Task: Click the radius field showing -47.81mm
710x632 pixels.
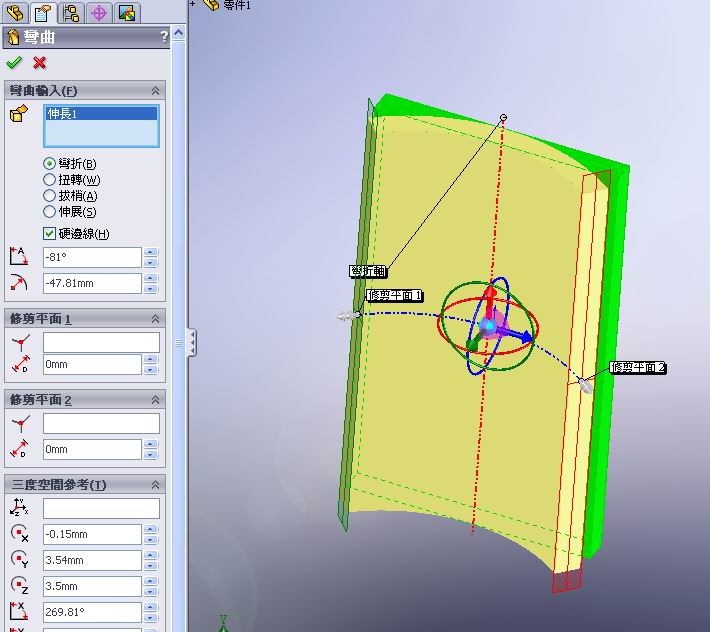Action: (92, 283)
